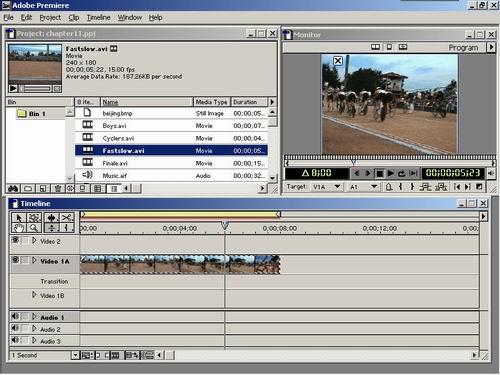The height and width of the screenshot is (375, 500).
Task: Open the Clip menu
Action: pos(74,17)
